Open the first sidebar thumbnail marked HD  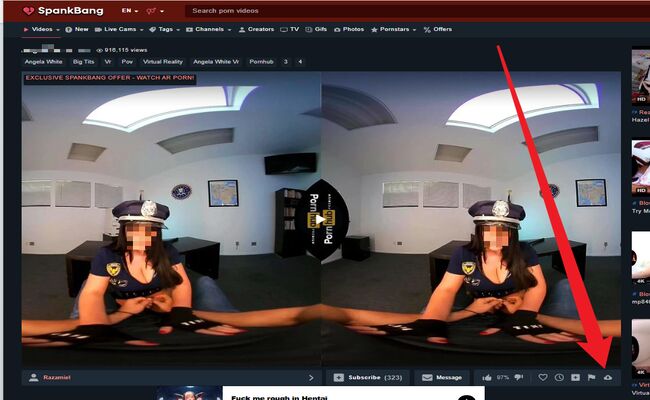[x=640, y=76]
